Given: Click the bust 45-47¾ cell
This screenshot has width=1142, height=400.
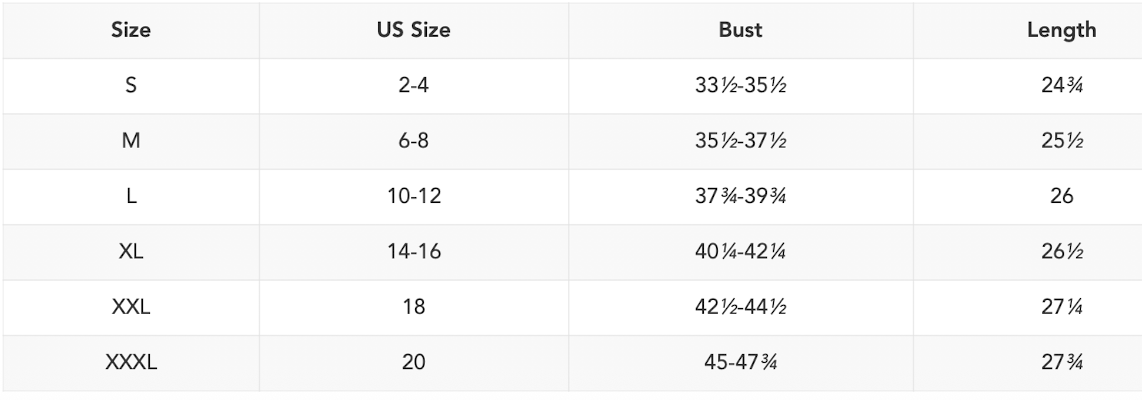Looking at the screenshot, I should tap(740, 363).
